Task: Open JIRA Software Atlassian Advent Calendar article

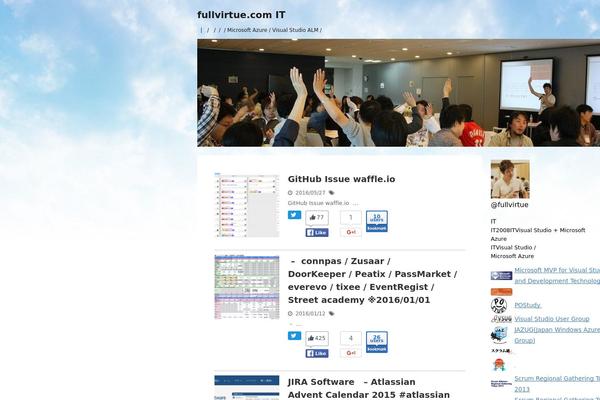Action: [369, 388]
